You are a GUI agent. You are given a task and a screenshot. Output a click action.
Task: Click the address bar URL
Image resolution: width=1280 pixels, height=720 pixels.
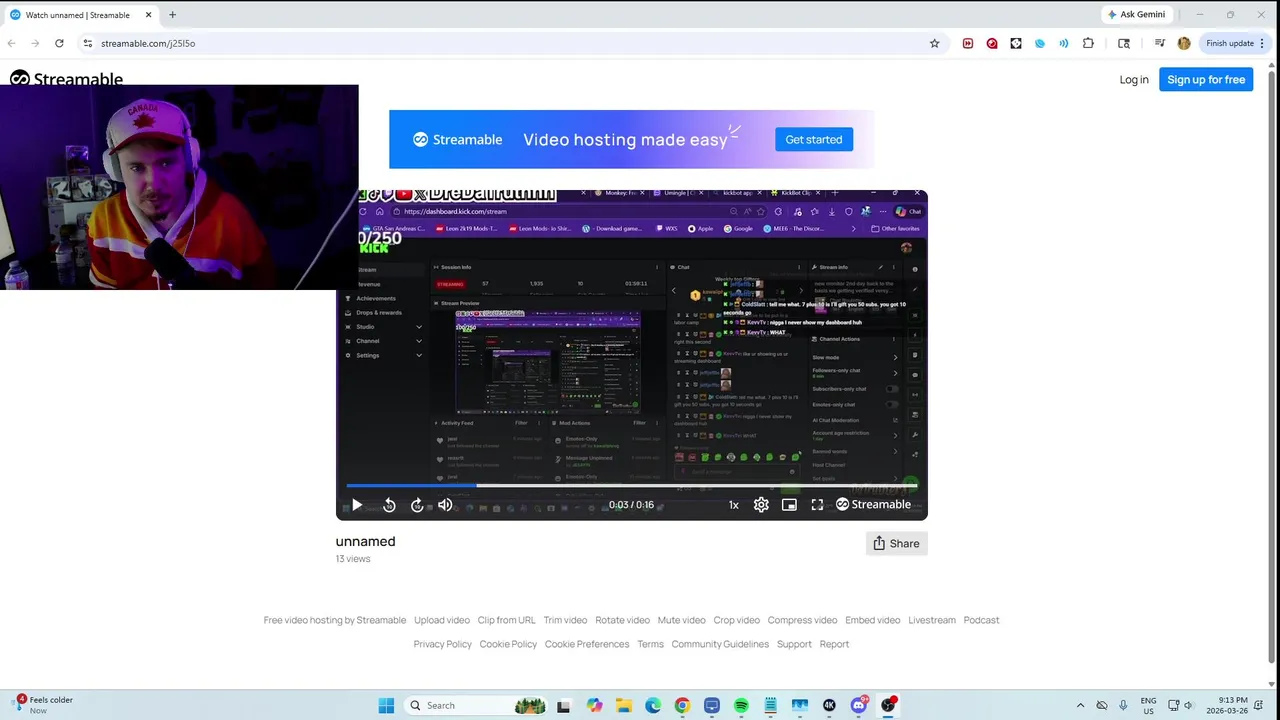click(x=148, y=43)
